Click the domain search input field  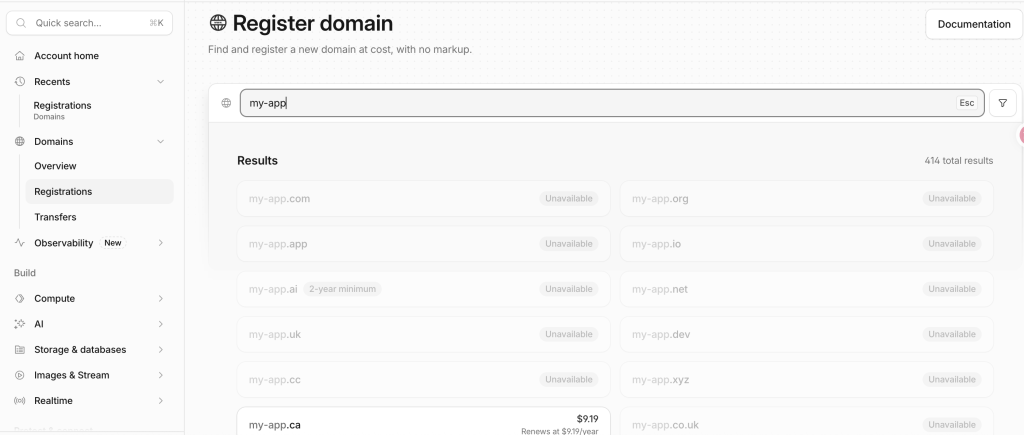coord(612,103)
